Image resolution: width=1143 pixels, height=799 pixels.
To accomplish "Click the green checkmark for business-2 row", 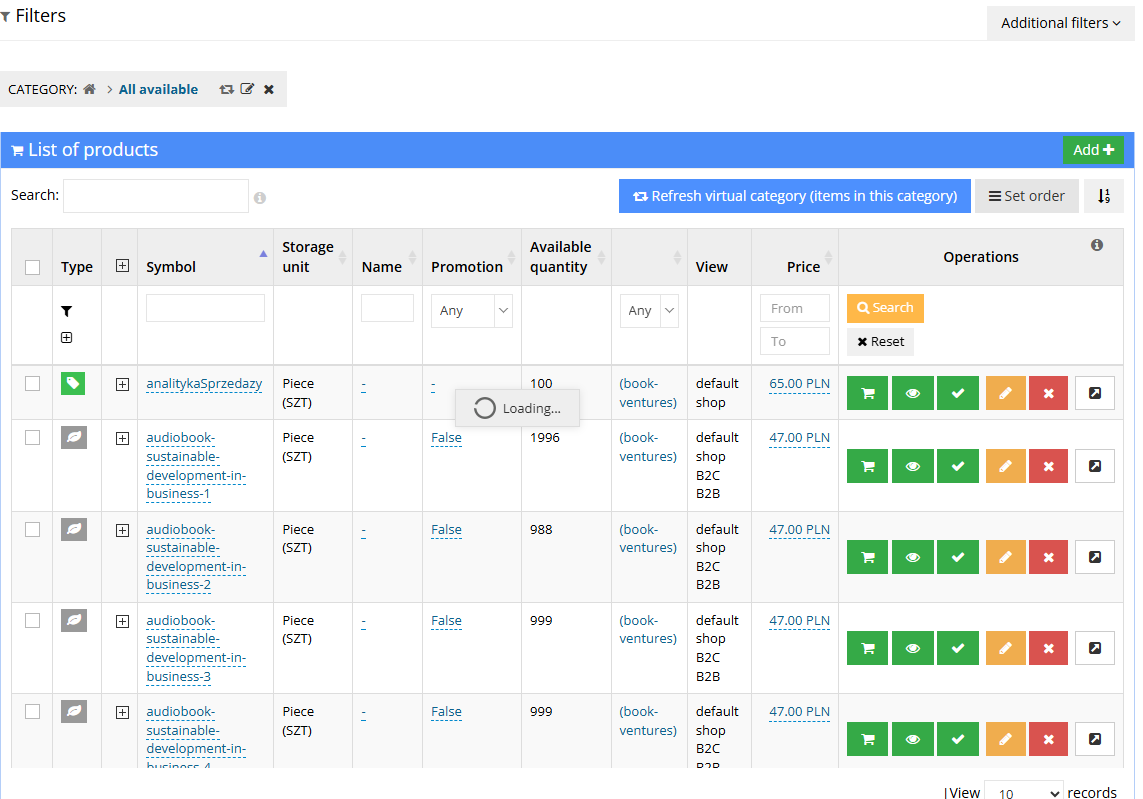I will point(958,557).
